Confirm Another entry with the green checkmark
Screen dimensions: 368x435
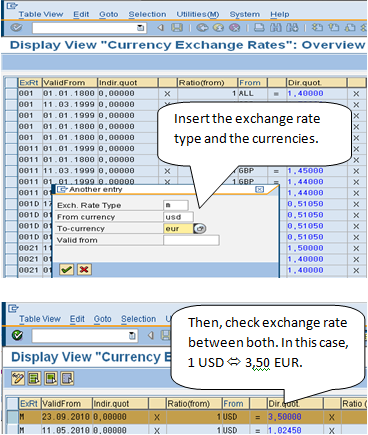[67, 269]
